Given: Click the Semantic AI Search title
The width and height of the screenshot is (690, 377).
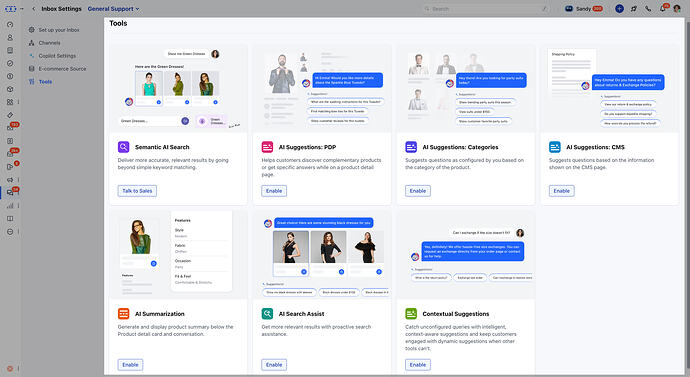Looking at the screenshot, I should (162, 147).
